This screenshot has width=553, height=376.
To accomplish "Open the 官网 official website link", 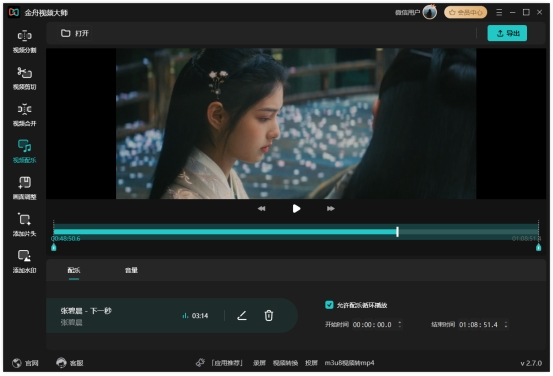I will [32, 363].
